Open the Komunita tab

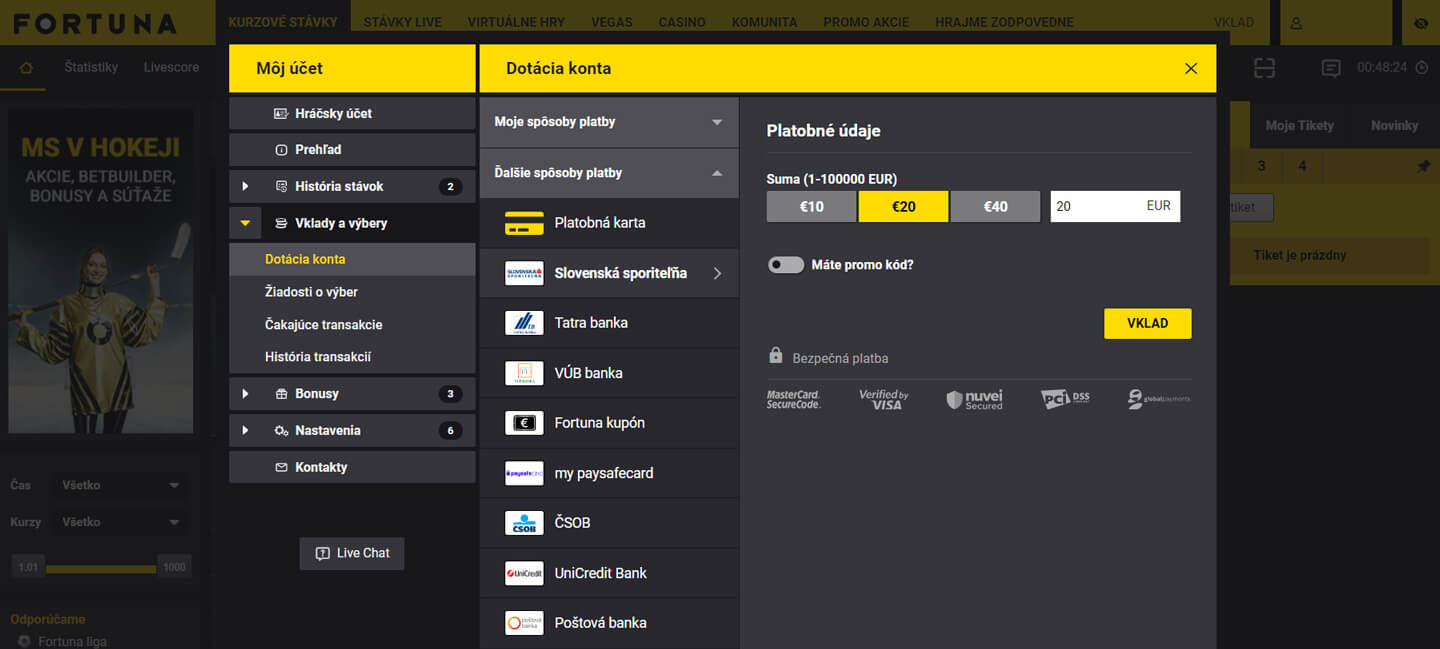point(764,22)
